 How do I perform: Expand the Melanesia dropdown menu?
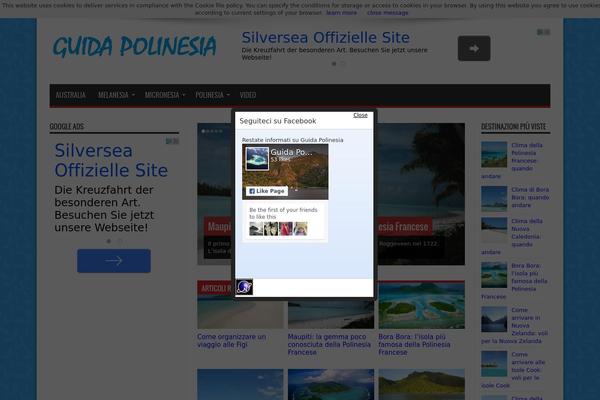pos(116,95)
